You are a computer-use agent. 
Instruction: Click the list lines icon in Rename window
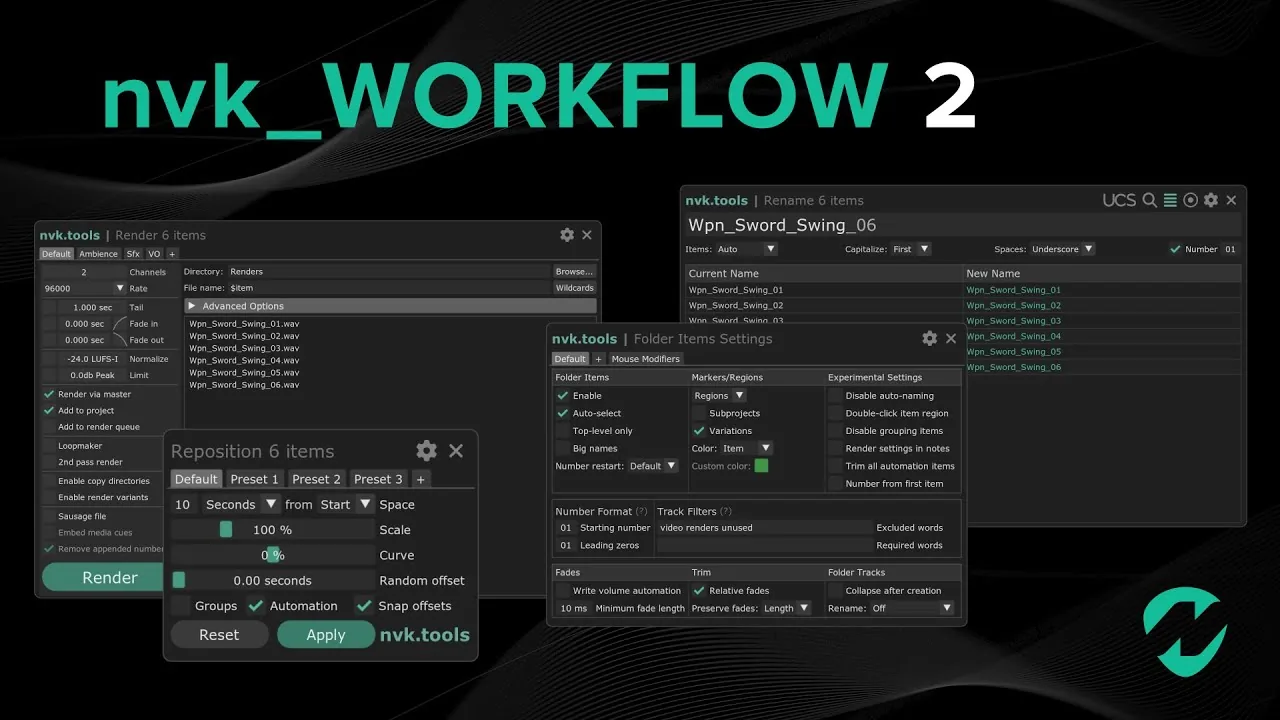click(x=1170, y=200)
